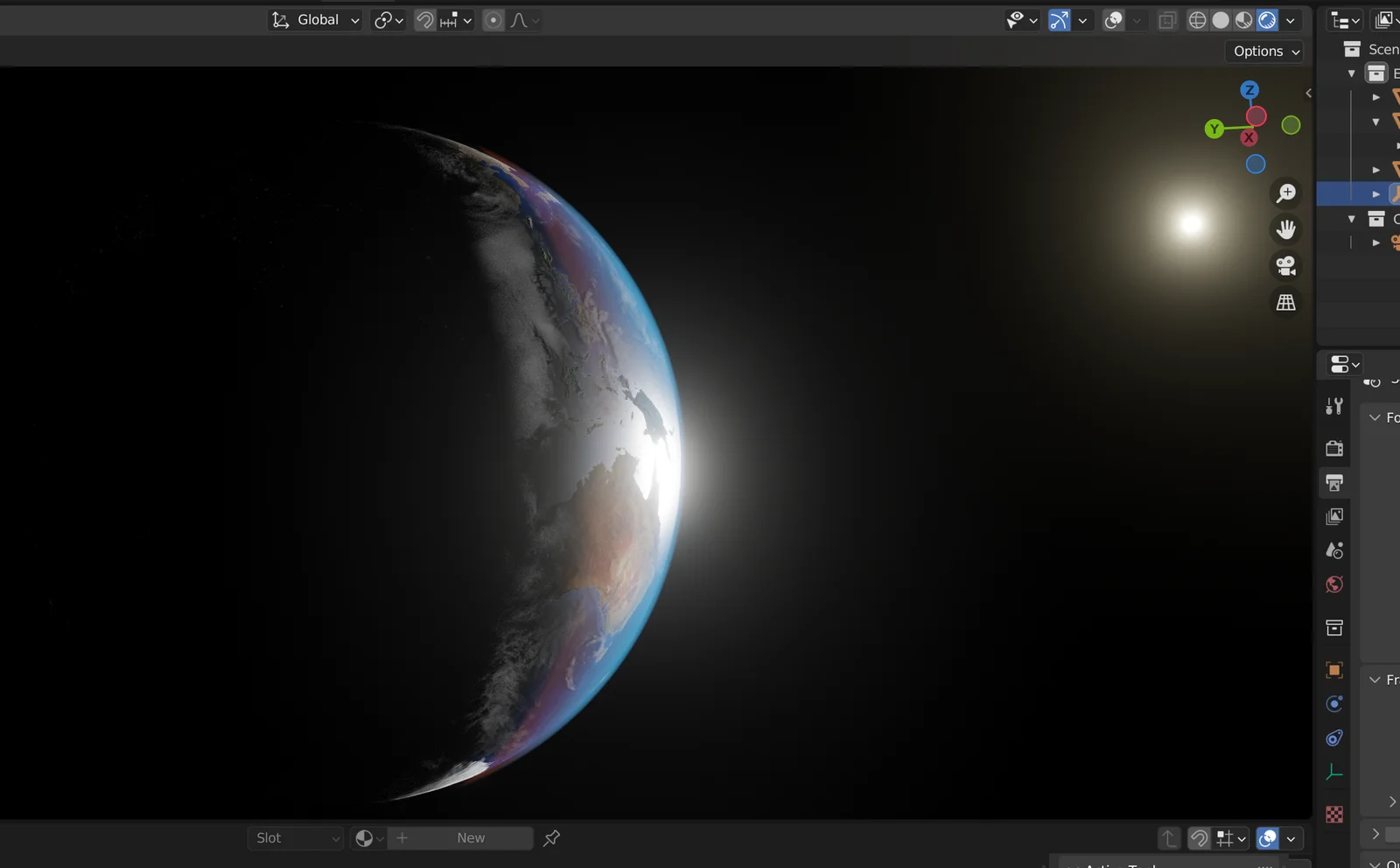Switch viewport to Solid shading mode

click(1220, 19)
